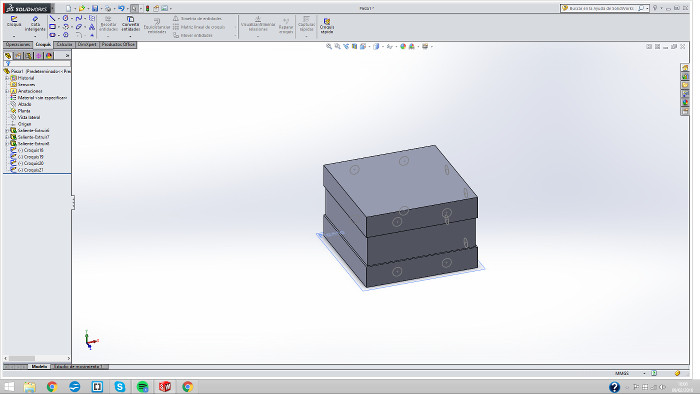The width and height of the screenshot is (700, 394).
Task: Click the Section view icon
Action: 354,46
